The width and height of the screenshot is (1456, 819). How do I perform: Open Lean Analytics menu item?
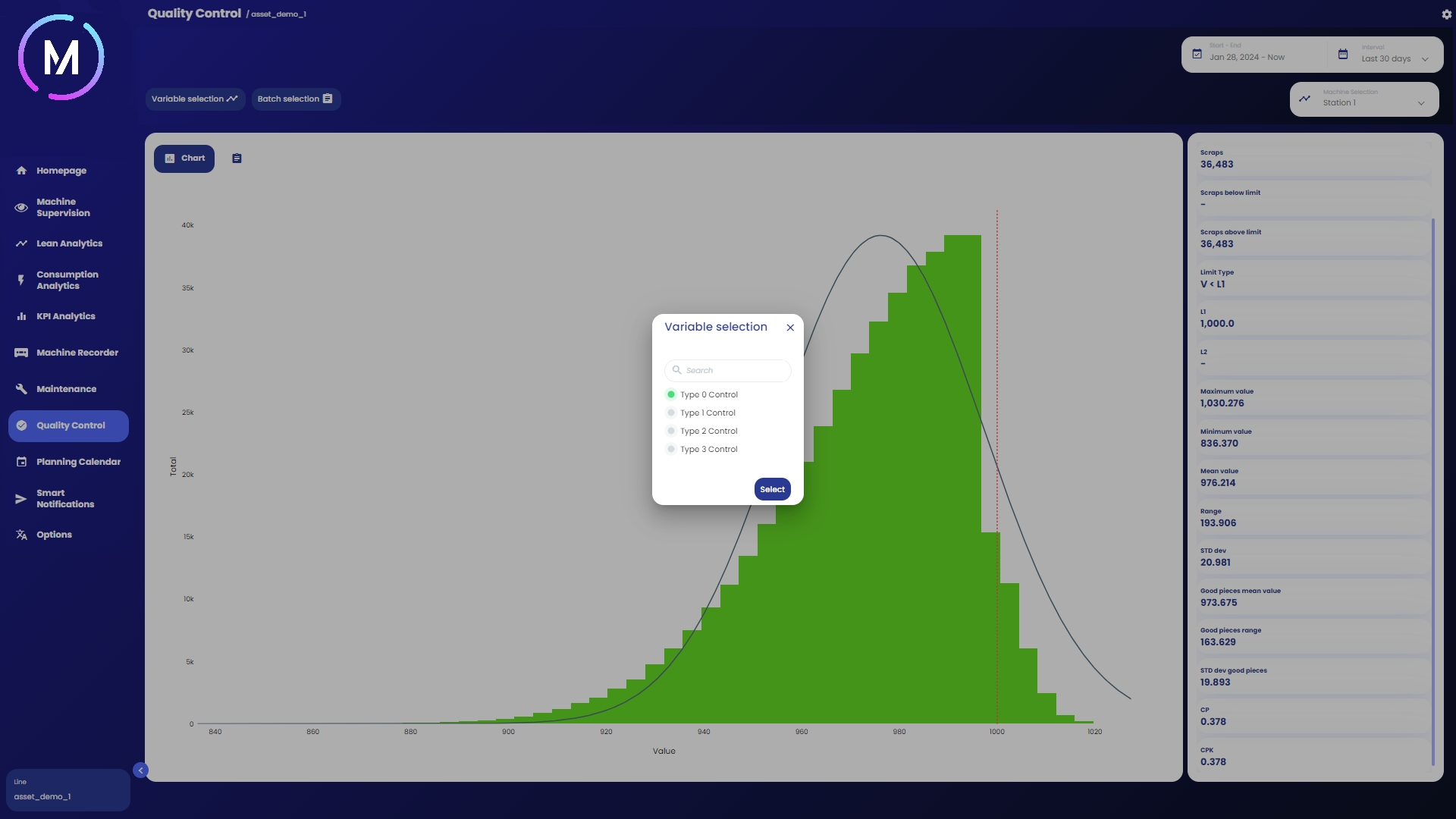pos(69,243)
